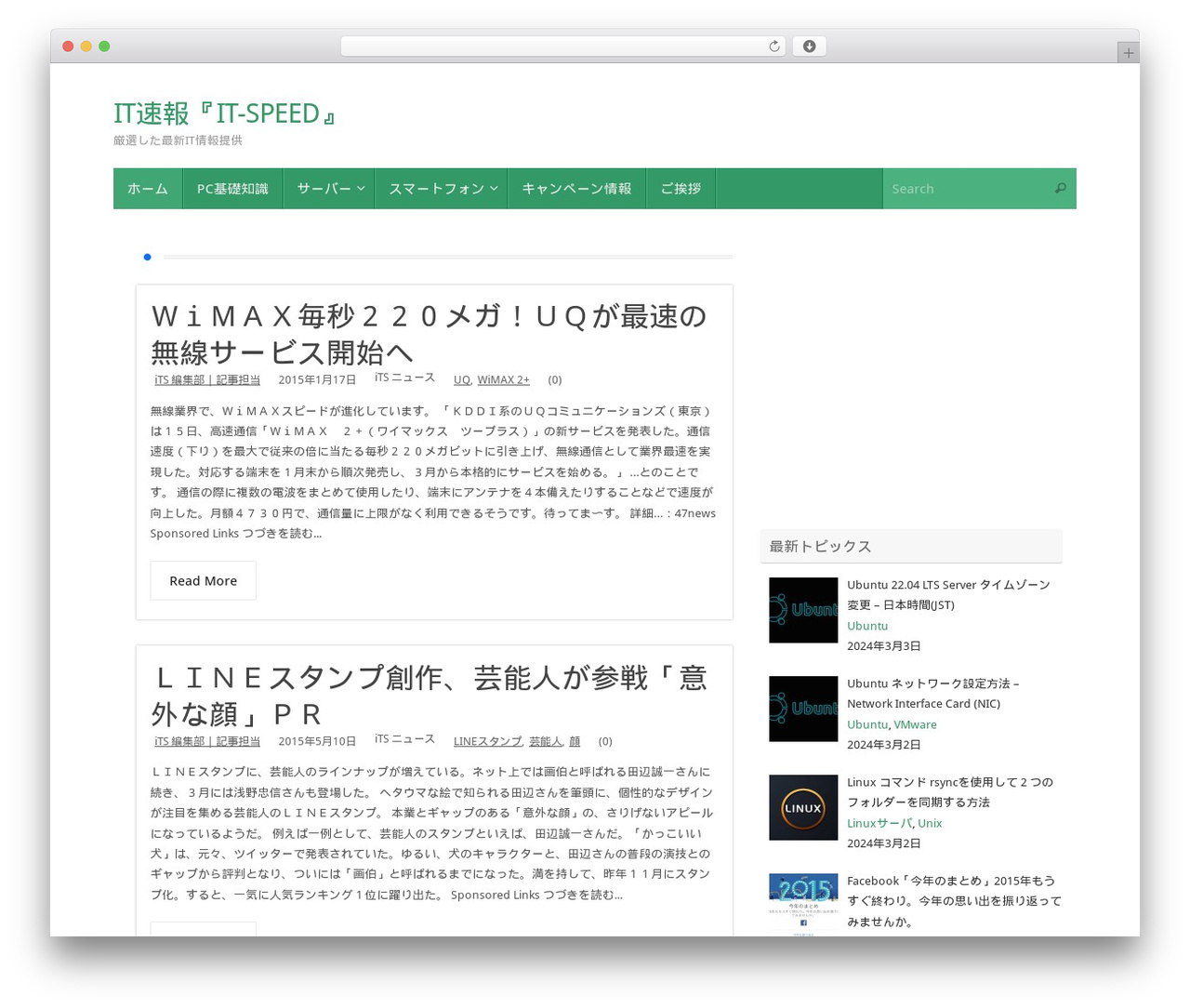The image size is (1190, 1008).
Task: Click the VMware category link
Action: coord(915,724)
